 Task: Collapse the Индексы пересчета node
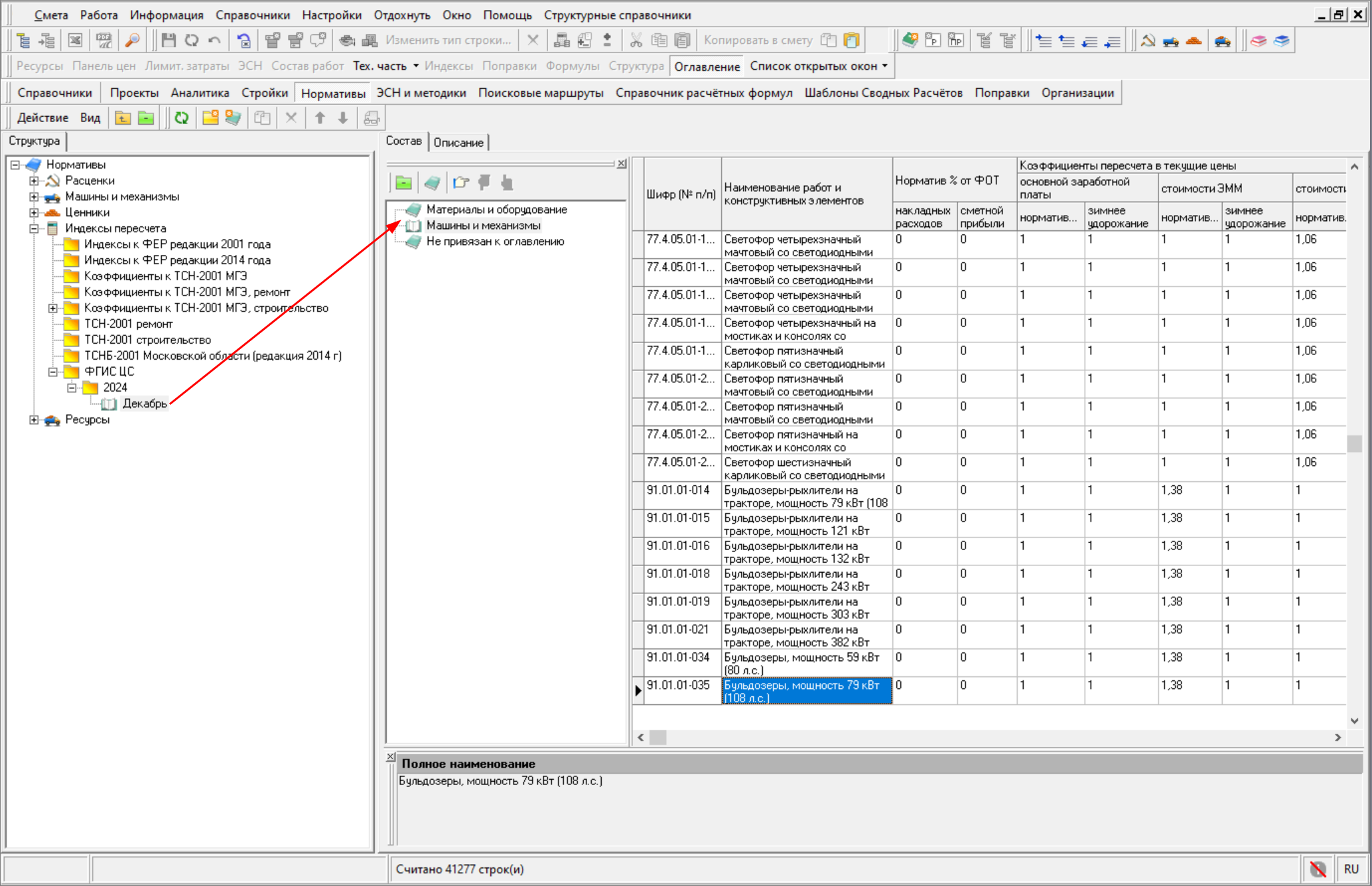34,228
